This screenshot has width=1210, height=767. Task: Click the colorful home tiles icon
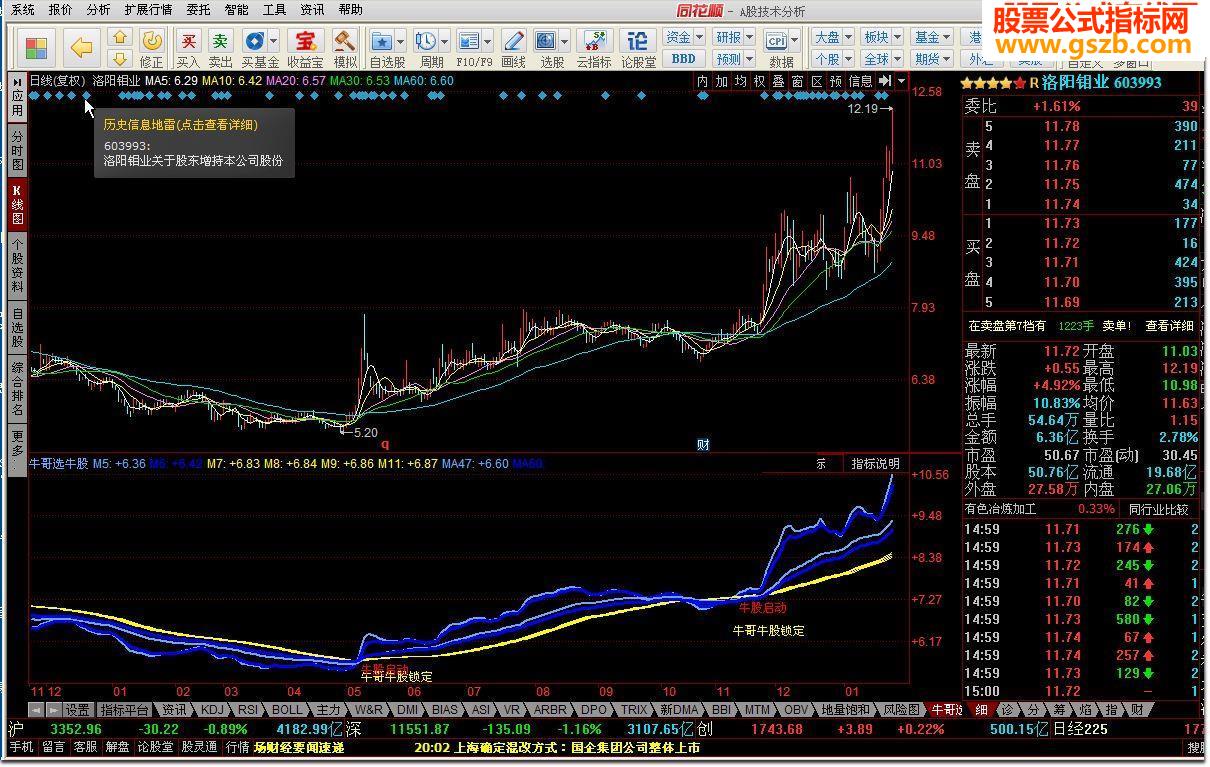click(36, 46)
